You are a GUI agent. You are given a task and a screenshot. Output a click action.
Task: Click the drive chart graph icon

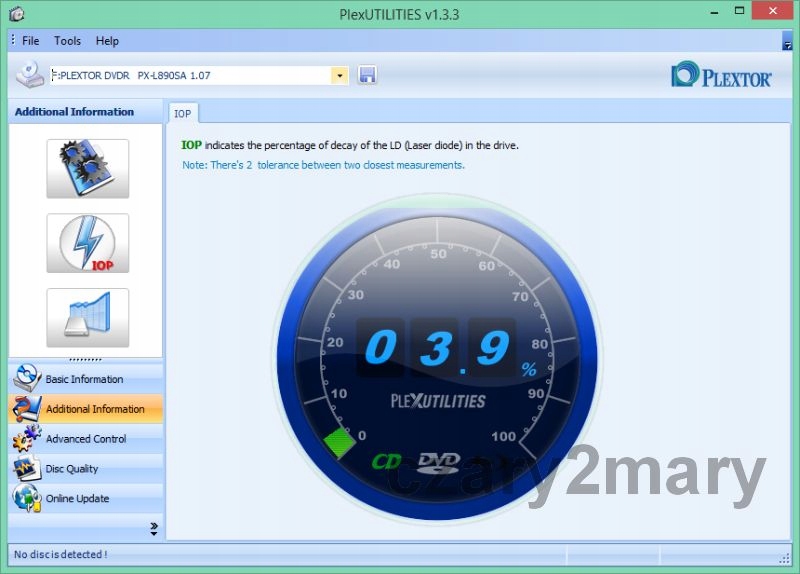tap(87, 318)
